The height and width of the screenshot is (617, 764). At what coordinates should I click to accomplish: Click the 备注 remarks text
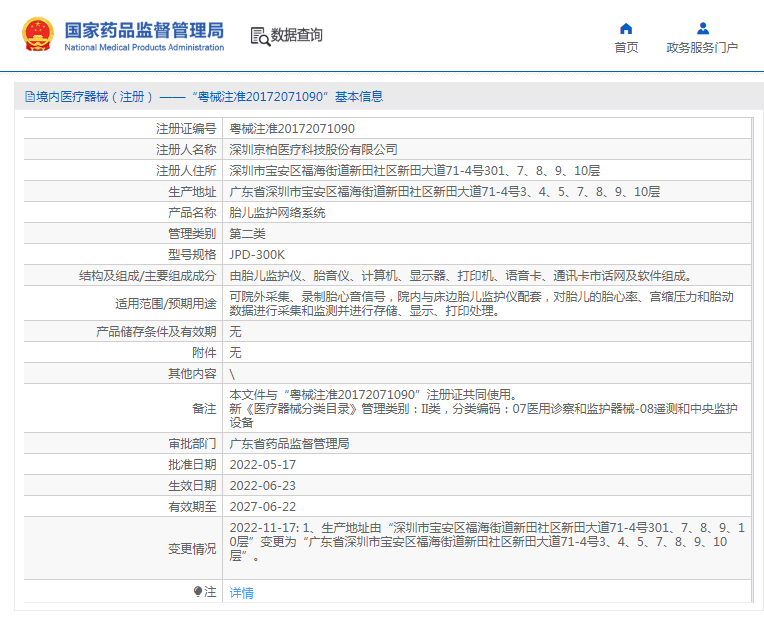pos(483,408)
